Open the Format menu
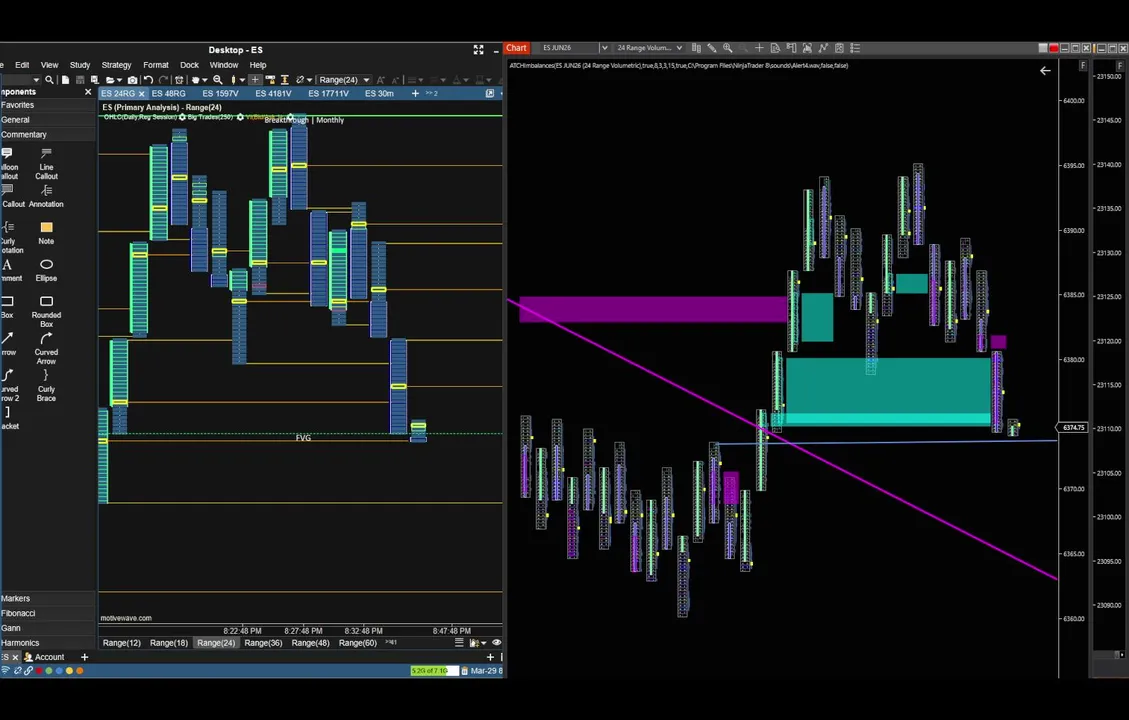The width and height of the screenshot is (1129, 720). (x=156, y=65)
